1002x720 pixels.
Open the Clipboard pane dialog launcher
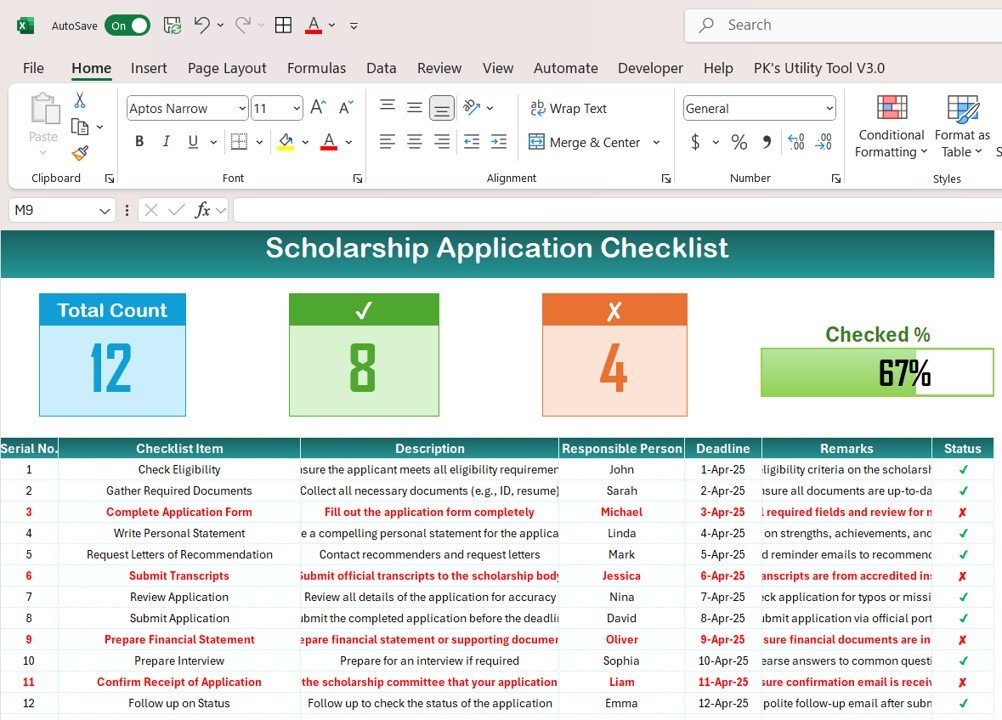click(110, 179)
